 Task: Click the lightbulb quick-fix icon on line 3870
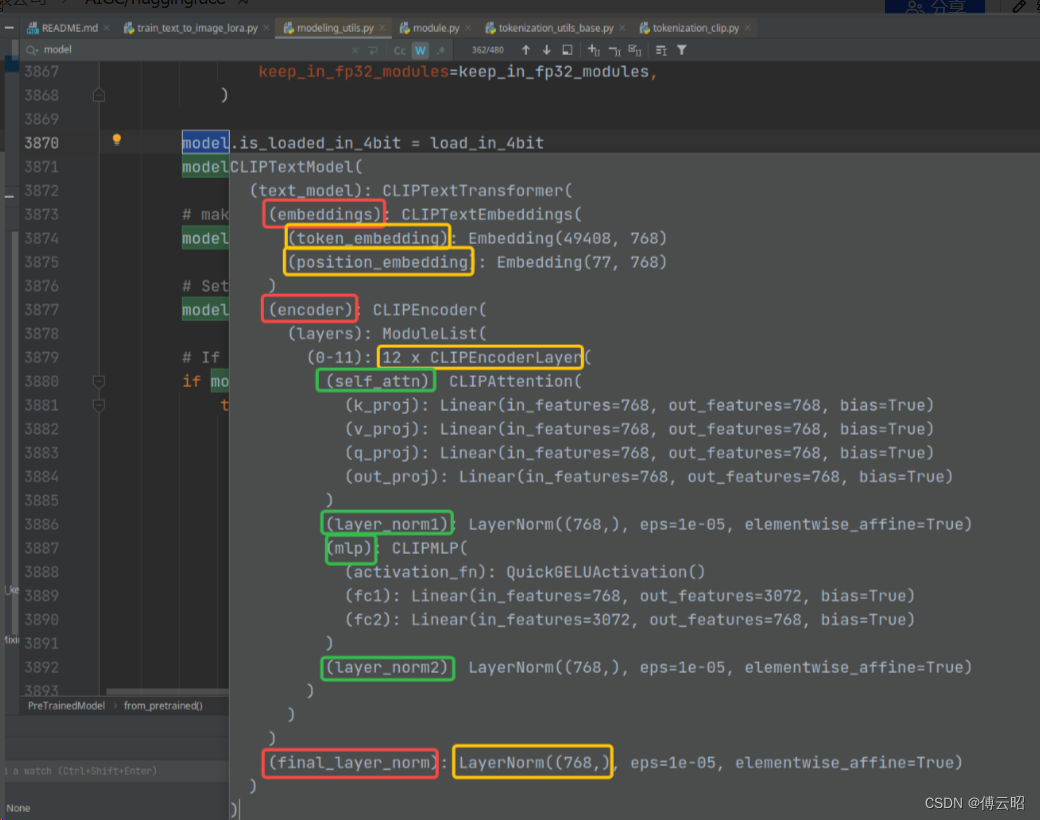click(117, 142)
